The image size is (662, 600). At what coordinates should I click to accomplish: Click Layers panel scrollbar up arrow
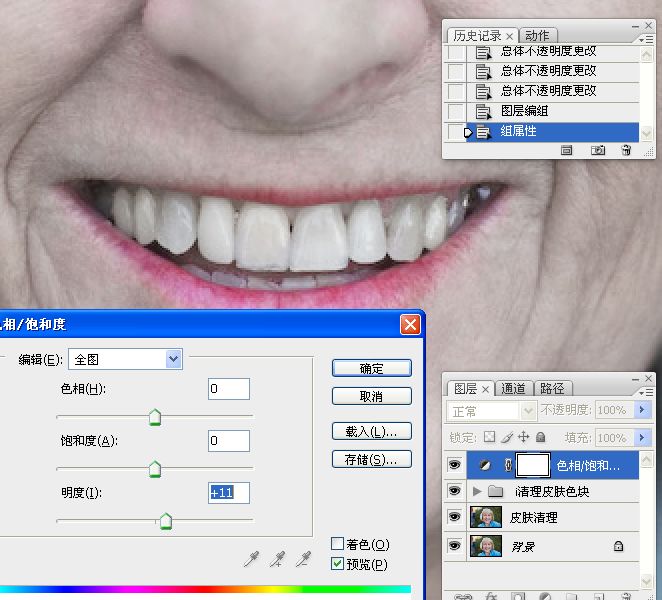click(x=646, y=459)
